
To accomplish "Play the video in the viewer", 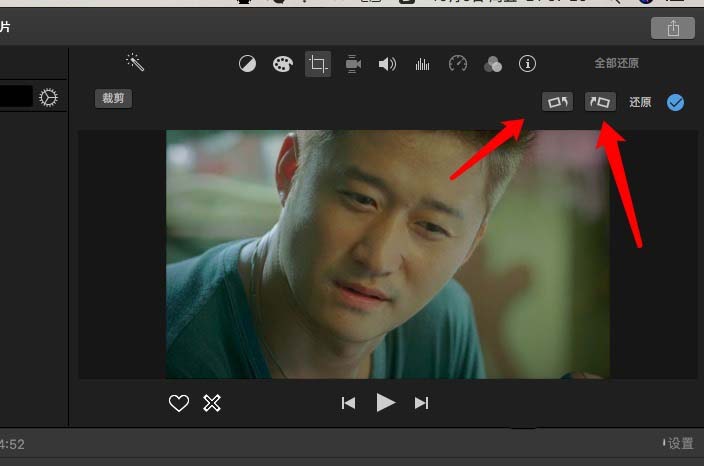I will 386,403.
